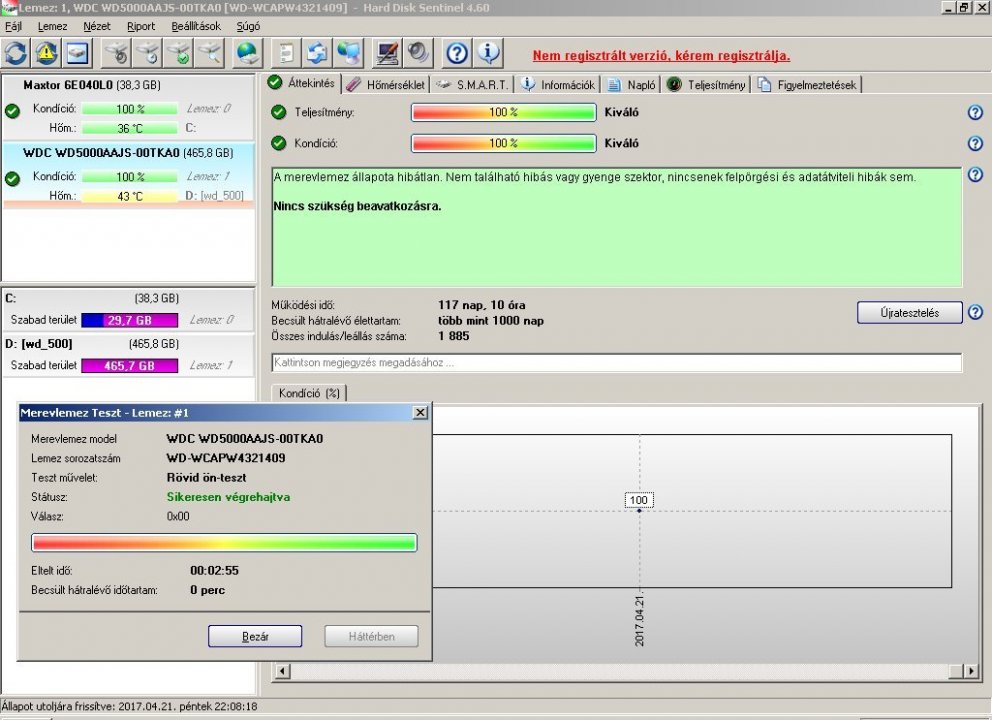Click the WDC temperature 43 °C bar

tap(130, 196)
